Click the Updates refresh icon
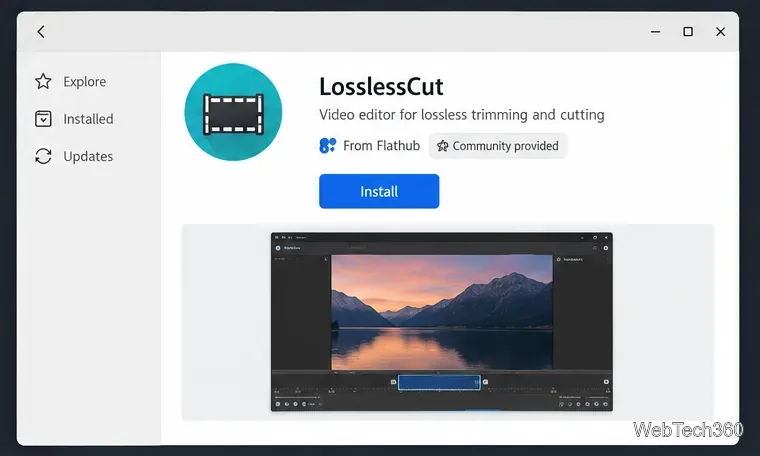Image resolution: width=760 pixels, height=456 pixels. (43, 156)
